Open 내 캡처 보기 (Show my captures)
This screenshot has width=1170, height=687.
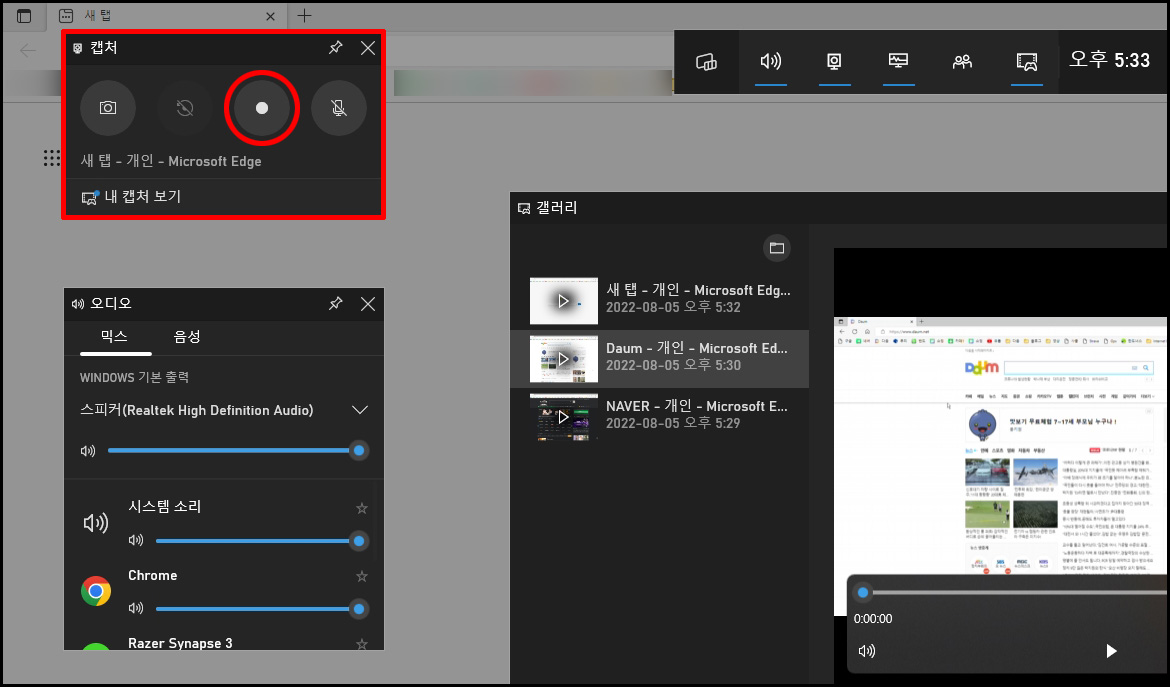[x=132, y=197]
